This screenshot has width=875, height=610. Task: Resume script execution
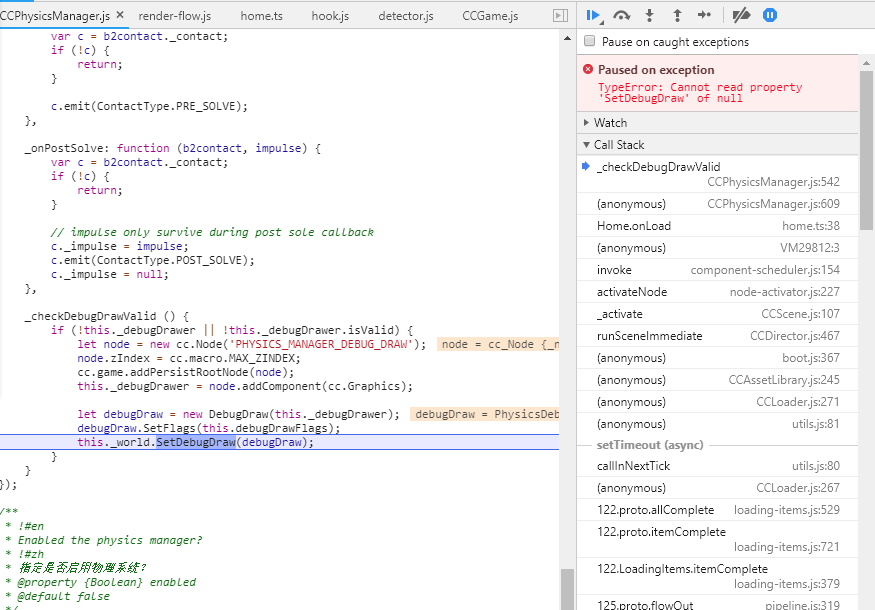(593, 15)
